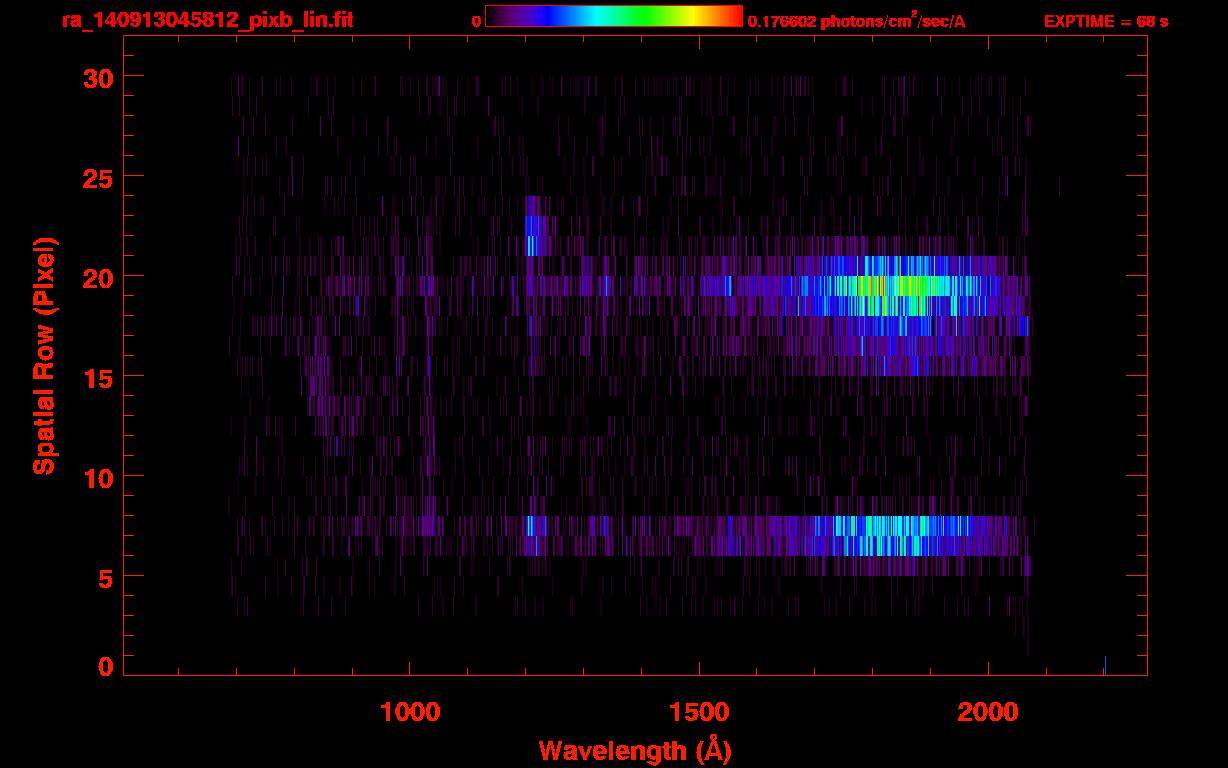Click the 1000 wavelength tick label
1228x768 pixels.
pos(409,712)
